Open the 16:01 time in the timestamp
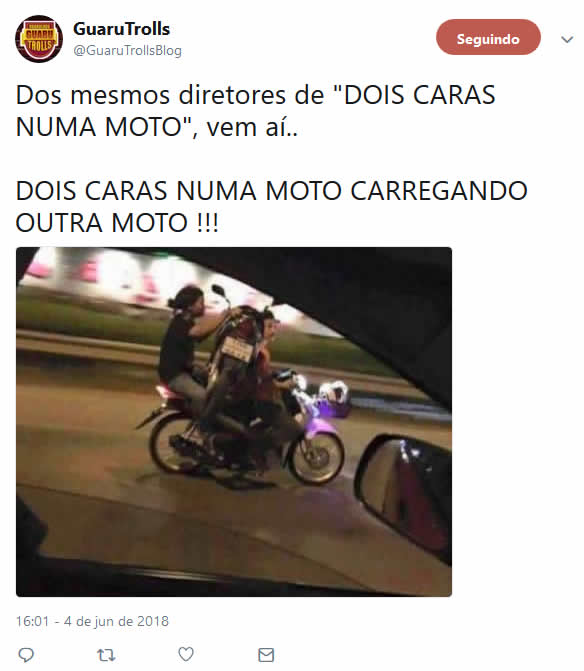 (x=33, y=621)
